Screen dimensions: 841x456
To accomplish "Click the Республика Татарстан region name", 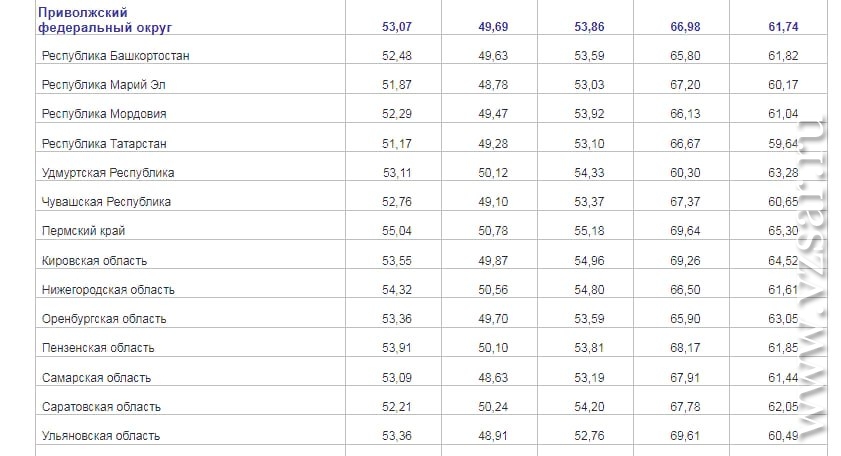I will [x=104, y=144].
